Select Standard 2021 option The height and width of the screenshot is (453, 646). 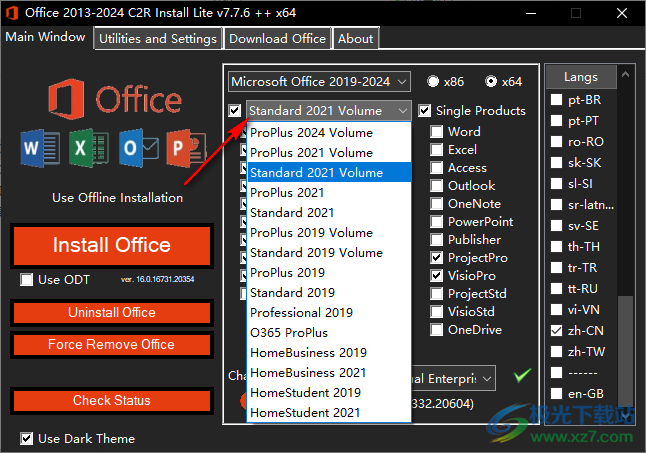tap(329, 212)
